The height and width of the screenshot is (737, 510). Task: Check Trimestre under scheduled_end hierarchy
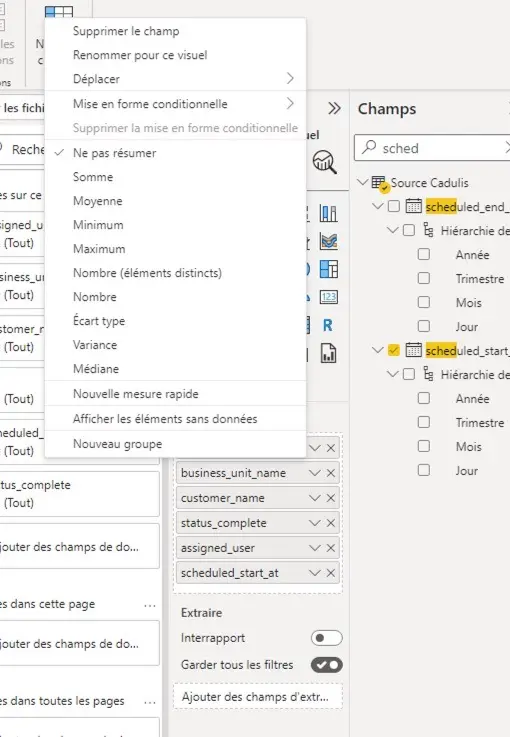coord(424,278)
